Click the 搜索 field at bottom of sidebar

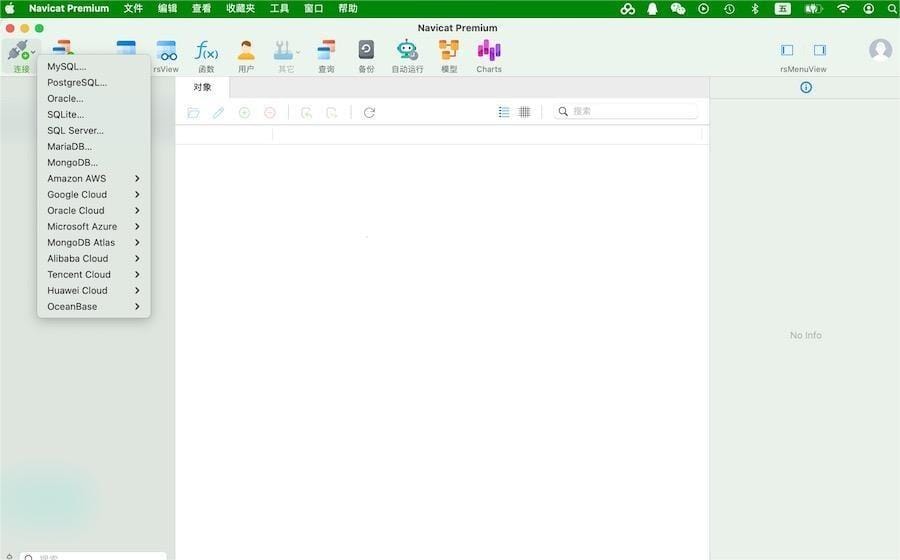(x=94, y=557)
